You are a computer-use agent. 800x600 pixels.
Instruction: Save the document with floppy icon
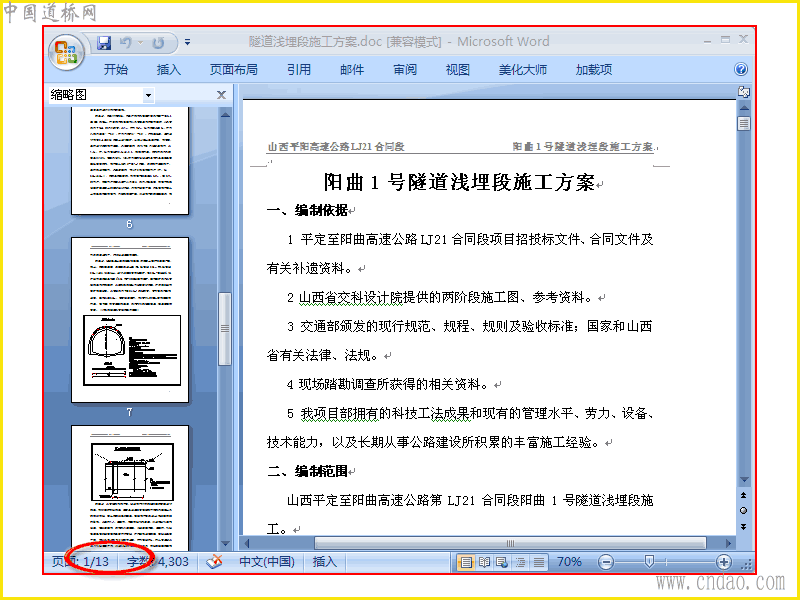[104, 43]
